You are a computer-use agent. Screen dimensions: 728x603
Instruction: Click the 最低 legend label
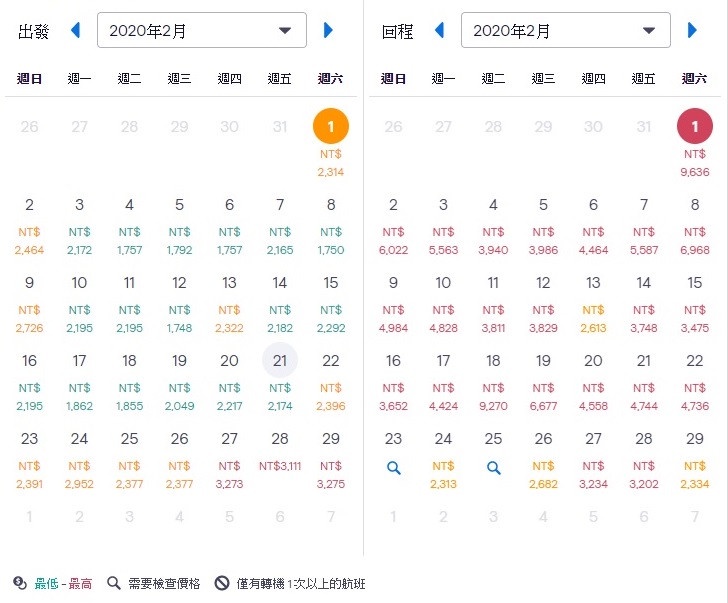(46, 584)
